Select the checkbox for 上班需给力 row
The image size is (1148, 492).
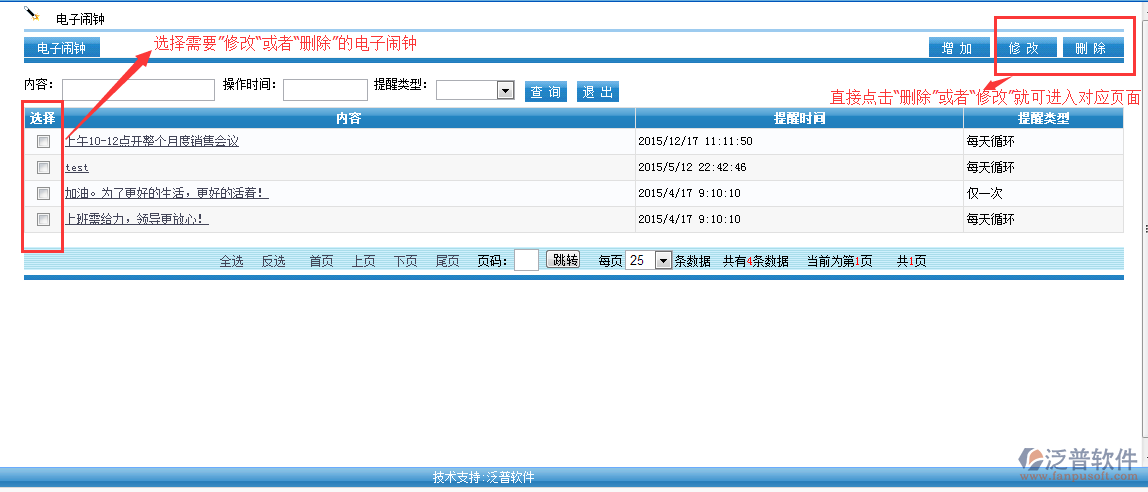(43, 220)
